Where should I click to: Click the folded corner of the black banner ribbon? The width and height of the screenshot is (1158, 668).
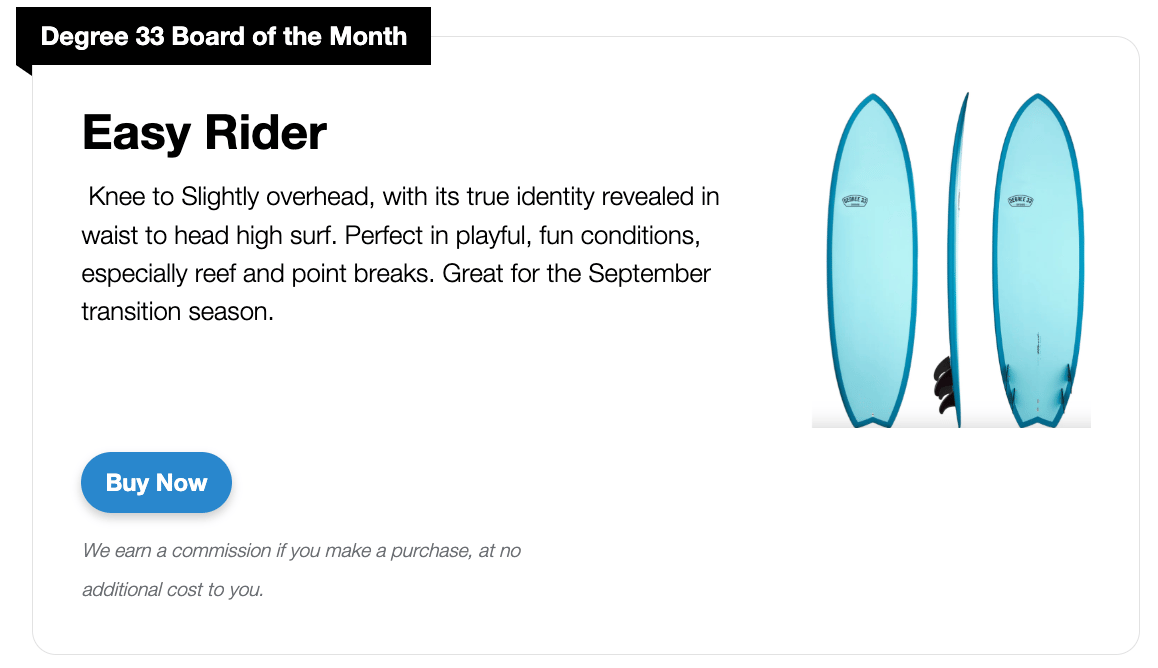[24, 70]
